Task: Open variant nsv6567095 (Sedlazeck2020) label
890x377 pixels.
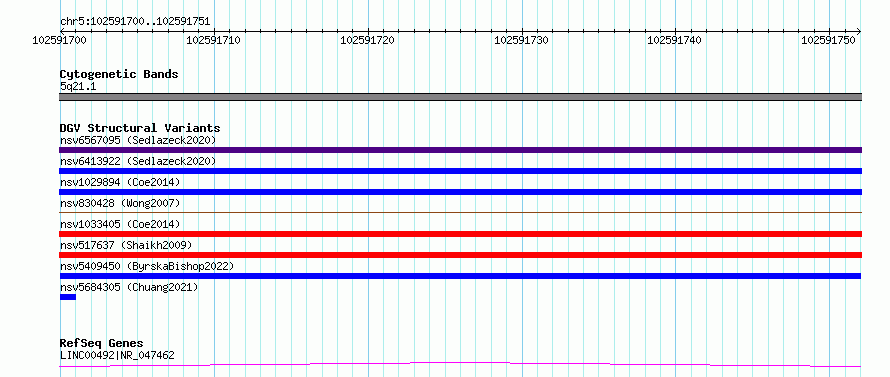Action: [x=138, y=140]
